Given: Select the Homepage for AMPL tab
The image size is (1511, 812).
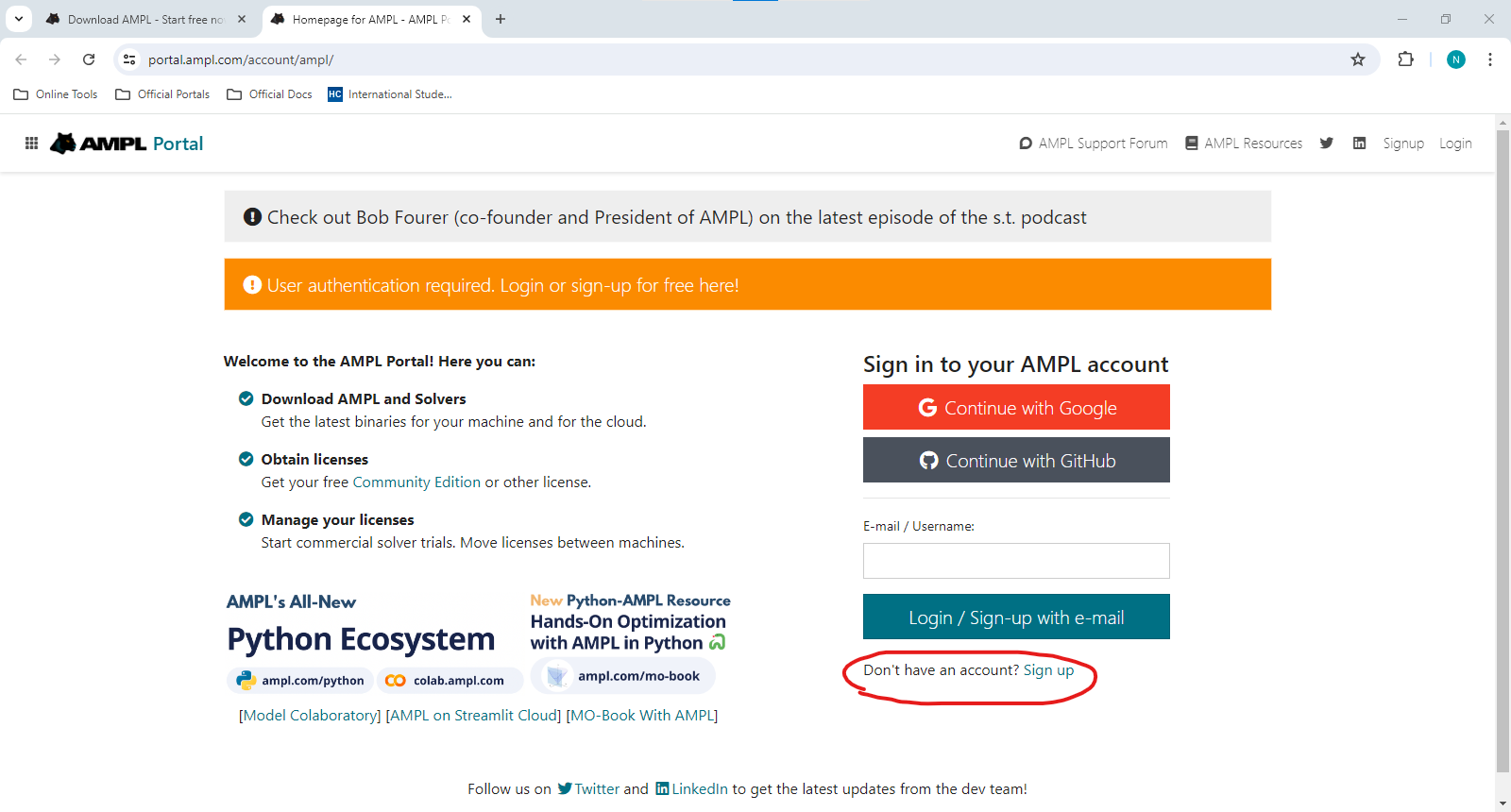Looking at the screenshot, I should (x=370, y=19).
